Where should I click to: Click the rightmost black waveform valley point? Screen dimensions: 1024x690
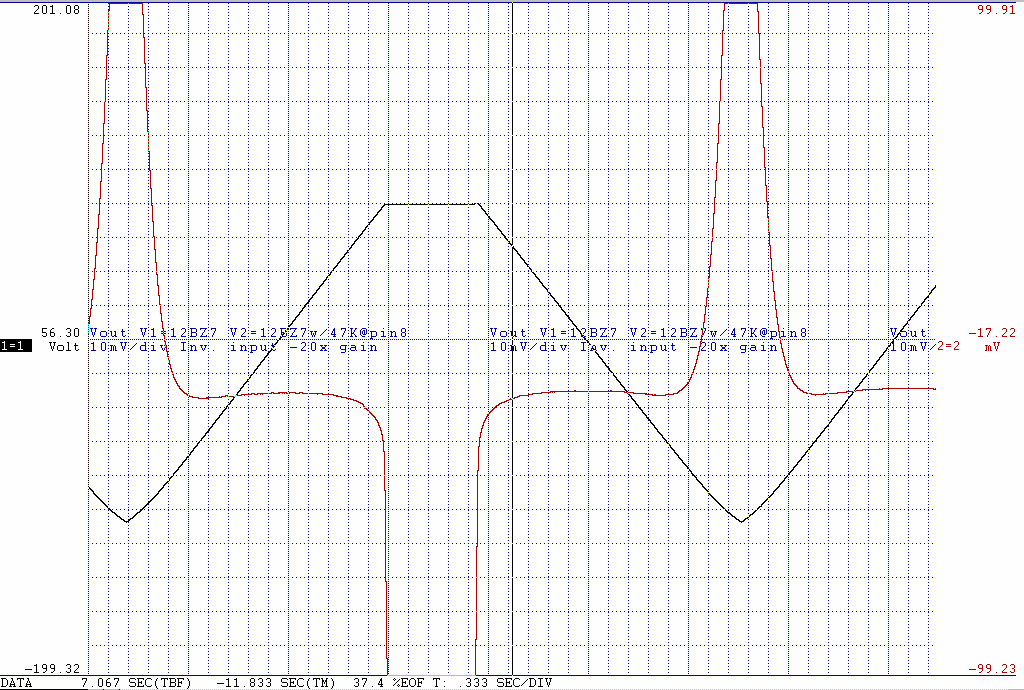coord(741,521)
